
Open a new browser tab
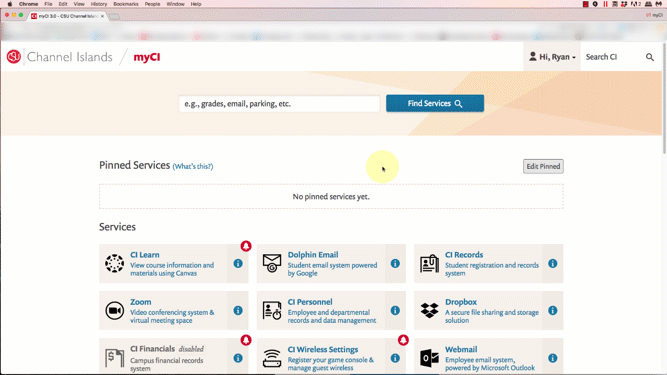click(x=114, y=17)
